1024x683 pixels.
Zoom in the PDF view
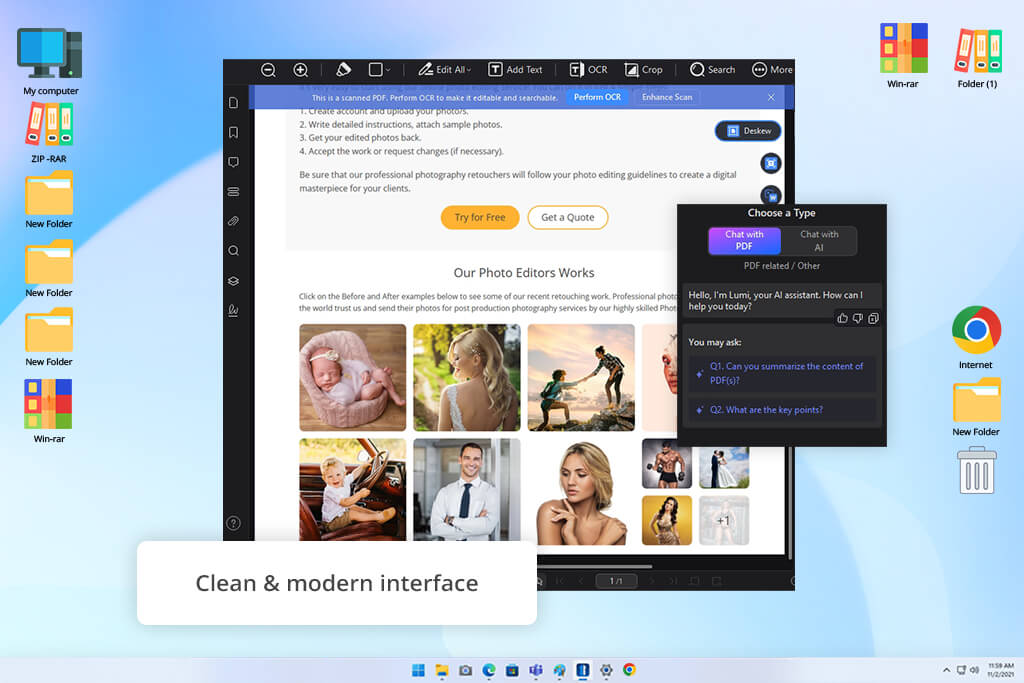(x=300, y=70)
